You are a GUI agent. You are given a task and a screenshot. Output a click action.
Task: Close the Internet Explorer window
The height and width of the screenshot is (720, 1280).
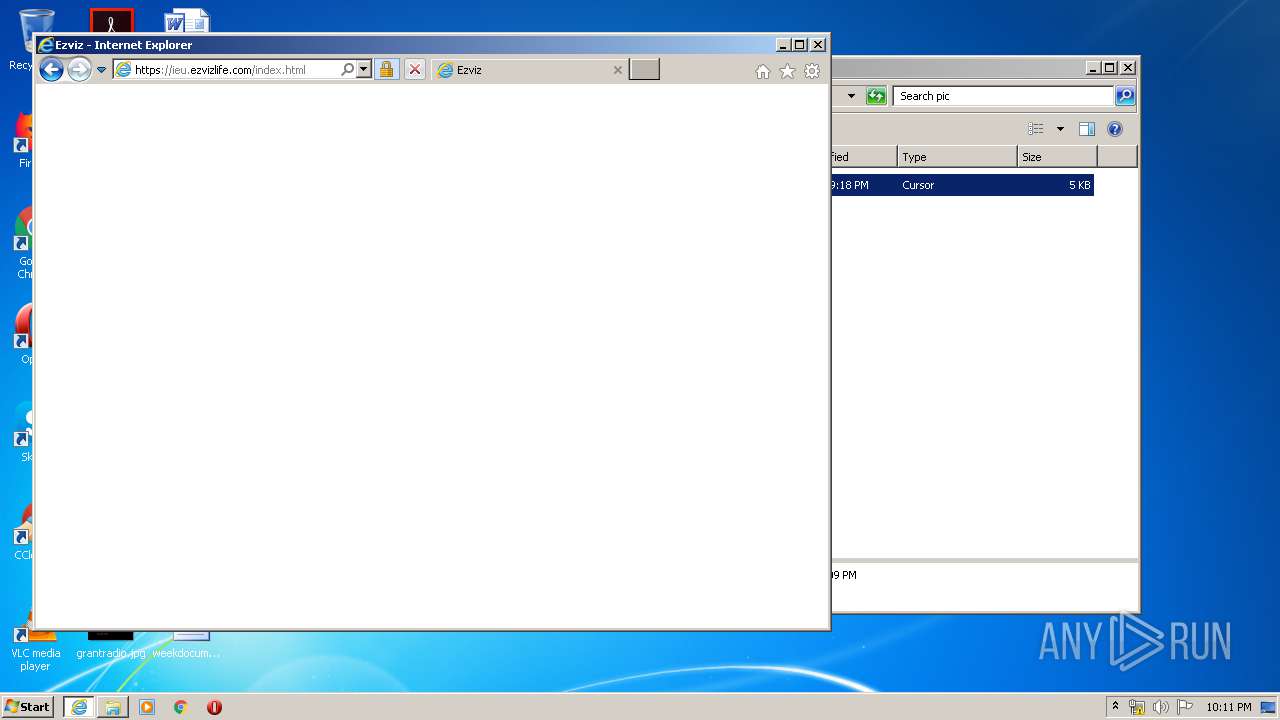pos(818,44)
